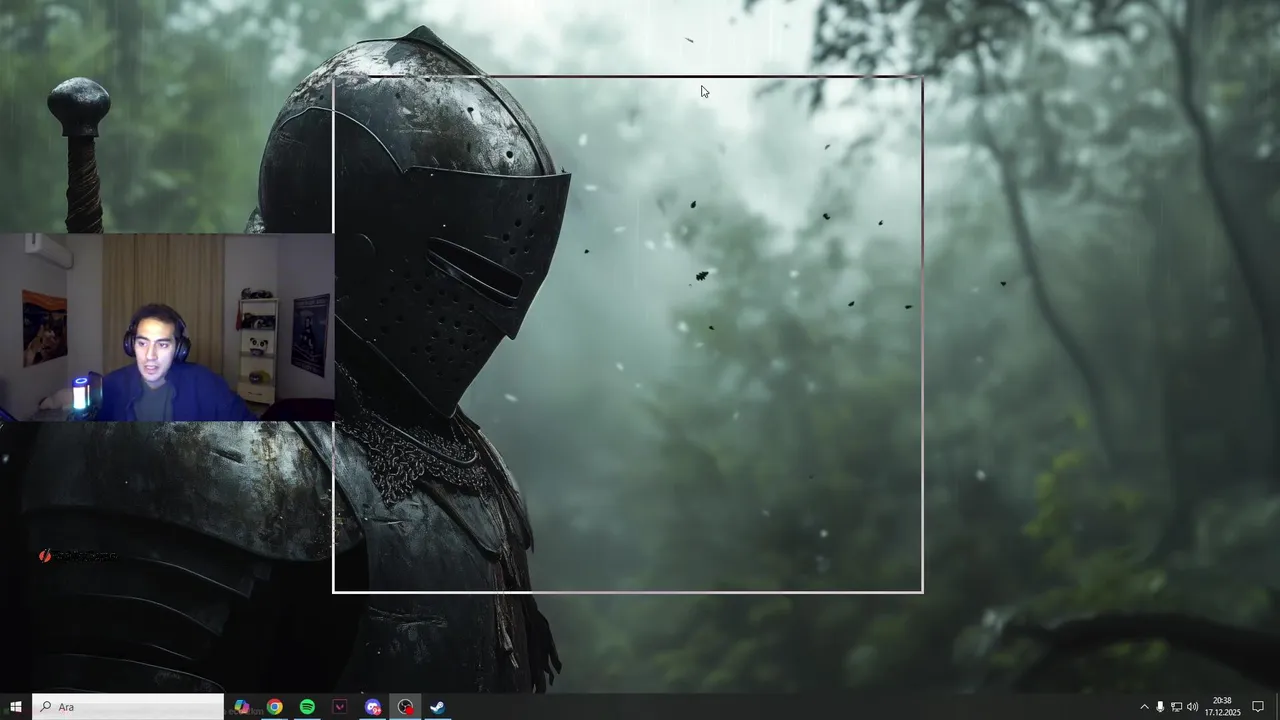Screen dimensions: 1280x720
Task: Open the pink chevron app icon
Action: point(340,707)
